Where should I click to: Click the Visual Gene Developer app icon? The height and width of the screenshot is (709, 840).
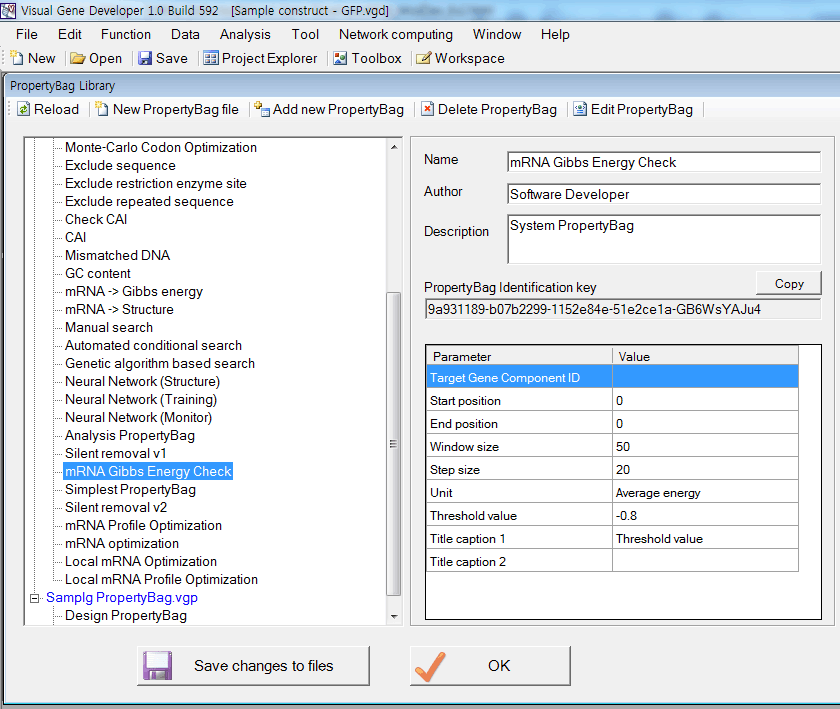[9, 10]
